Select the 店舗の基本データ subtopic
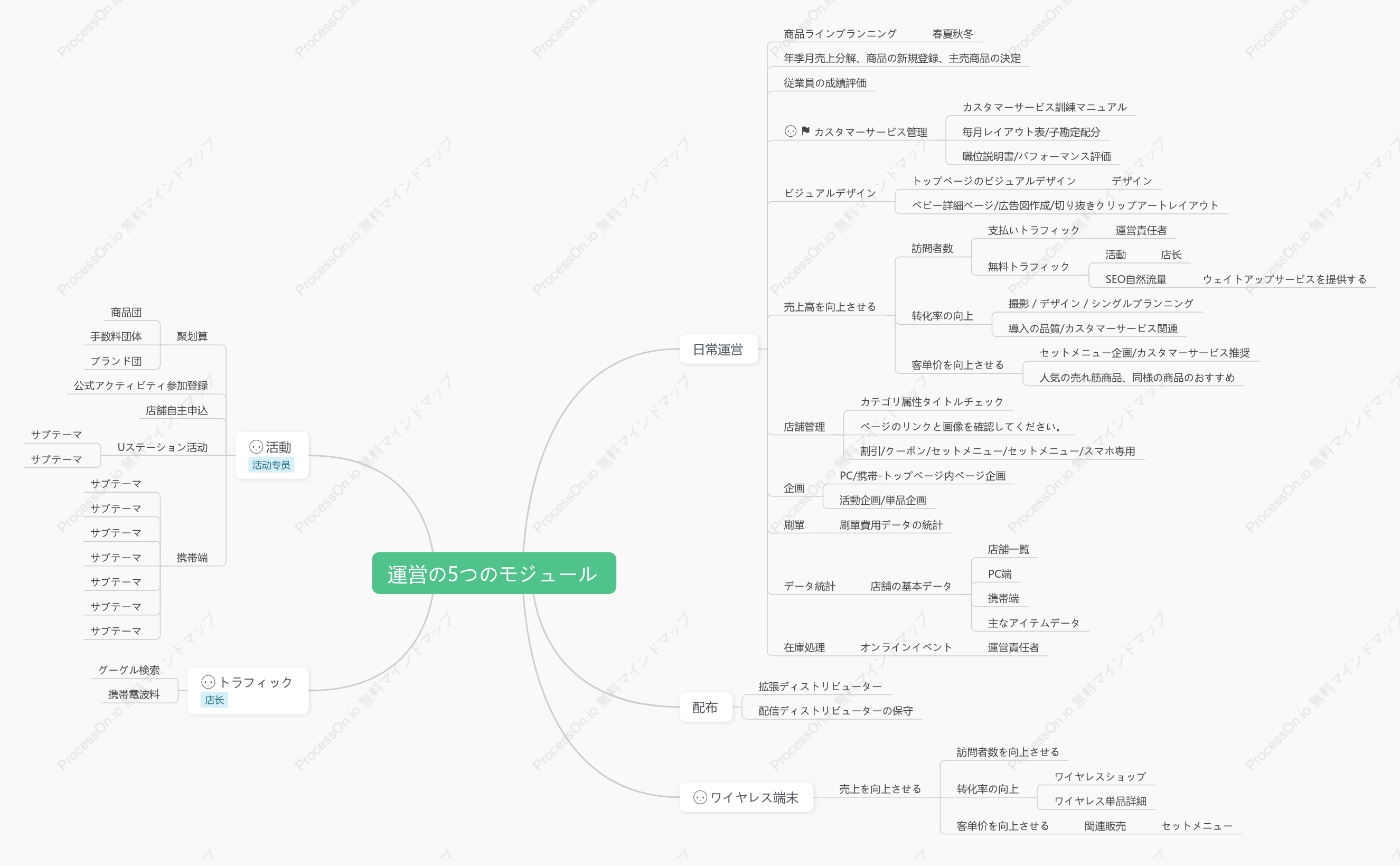The height and width of the screenshot is (866, 1400). (x=911, y=586)
